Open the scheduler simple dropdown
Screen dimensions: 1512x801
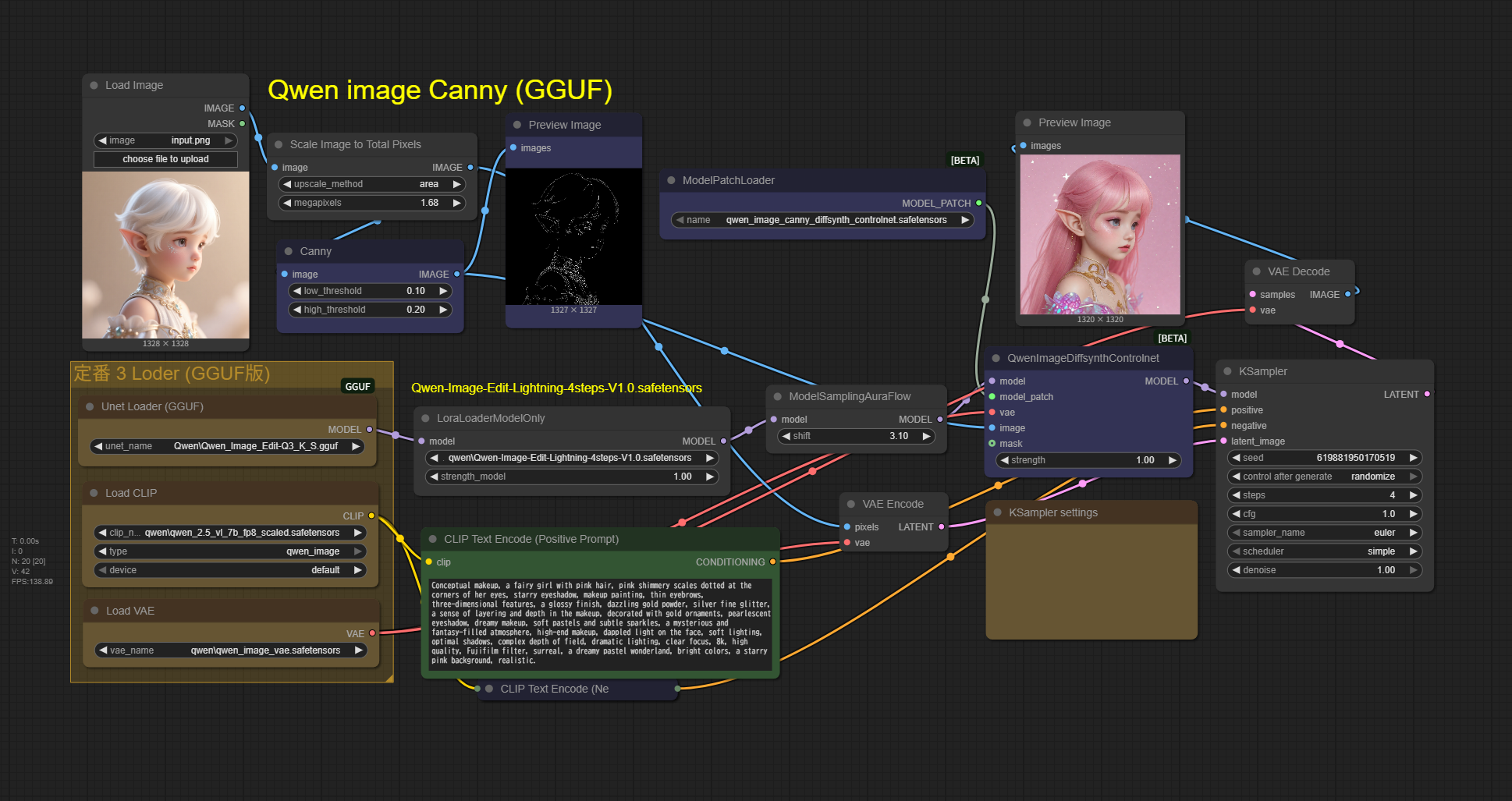(1324, 551)
